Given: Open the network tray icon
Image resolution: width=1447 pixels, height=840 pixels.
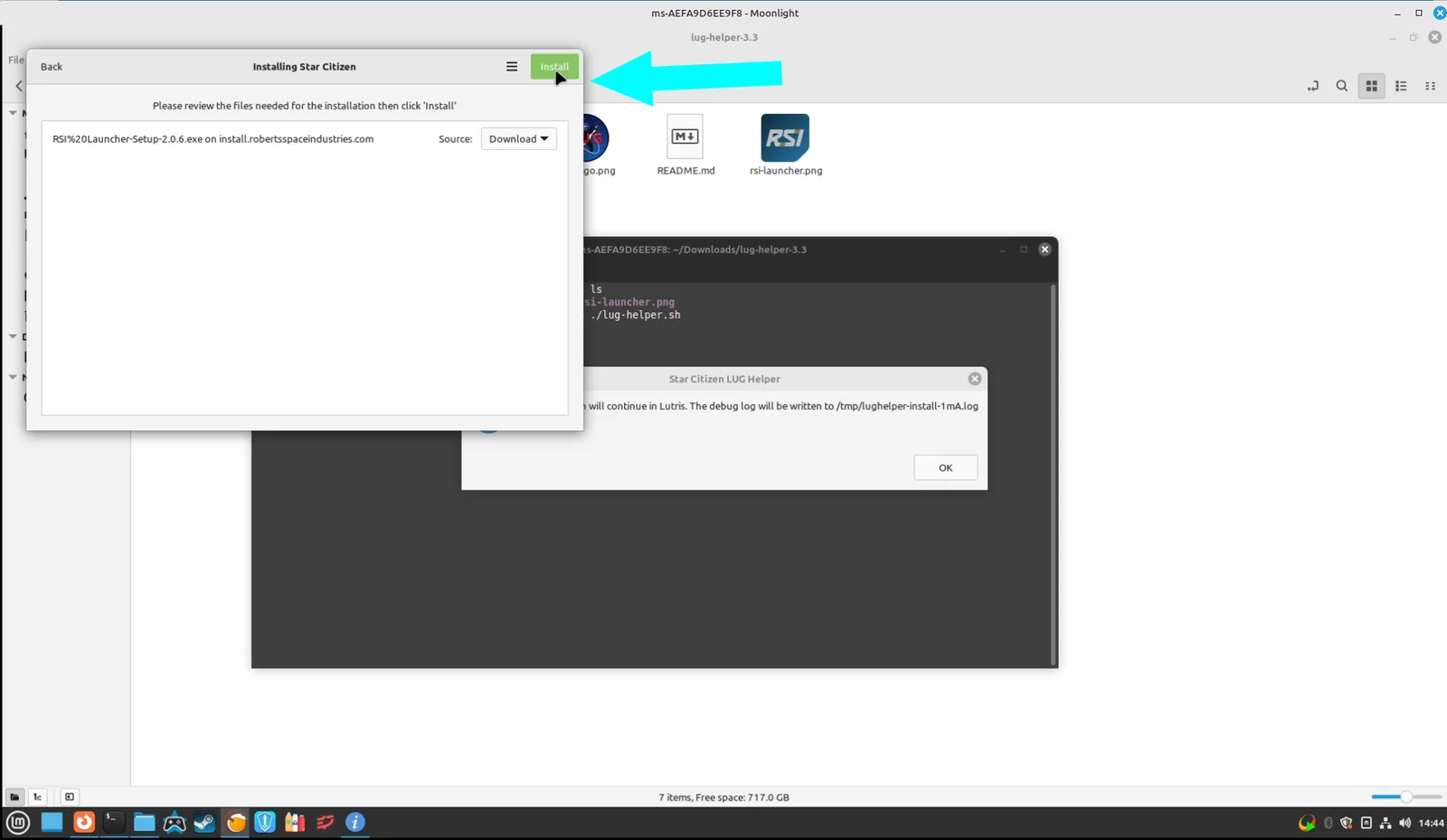Looking at the screenshot, I should click(x=1386, y=823).
